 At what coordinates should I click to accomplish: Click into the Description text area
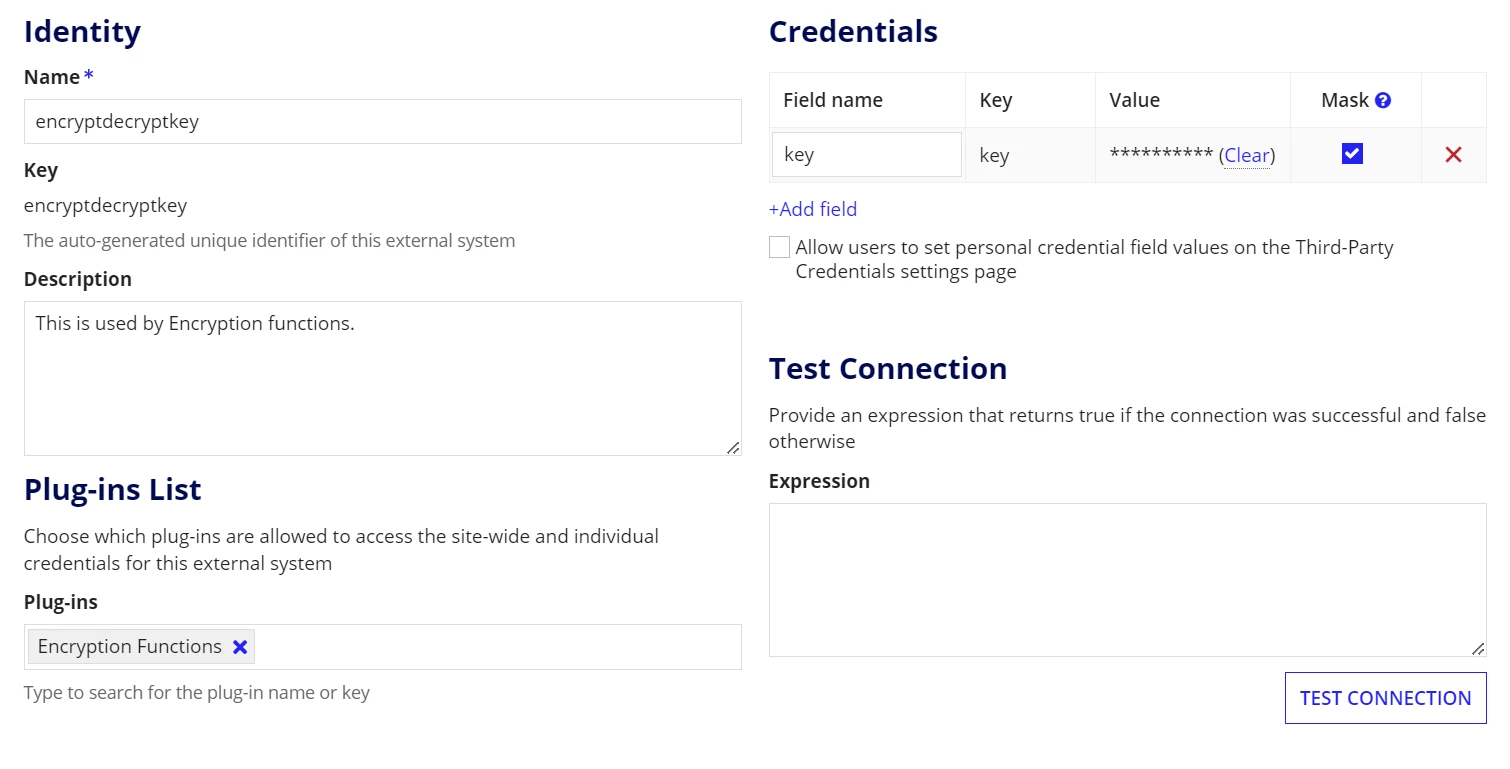383,378
